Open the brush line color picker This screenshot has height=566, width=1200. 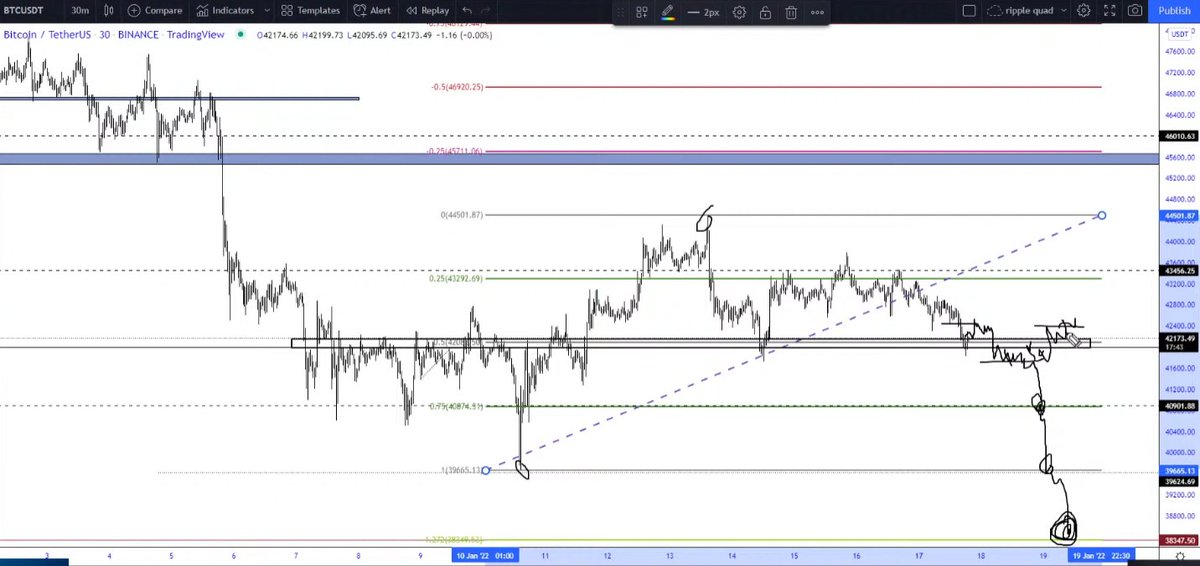point(667,13)
